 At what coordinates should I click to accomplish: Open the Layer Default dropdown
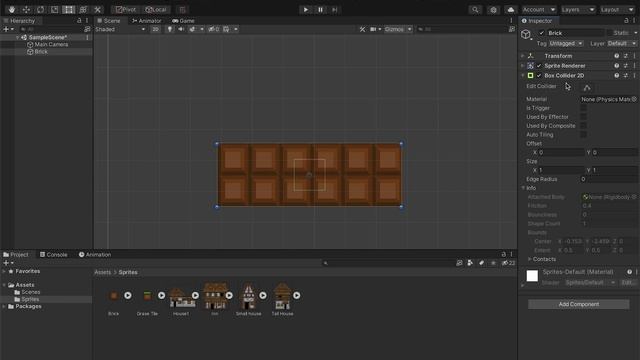622,43
